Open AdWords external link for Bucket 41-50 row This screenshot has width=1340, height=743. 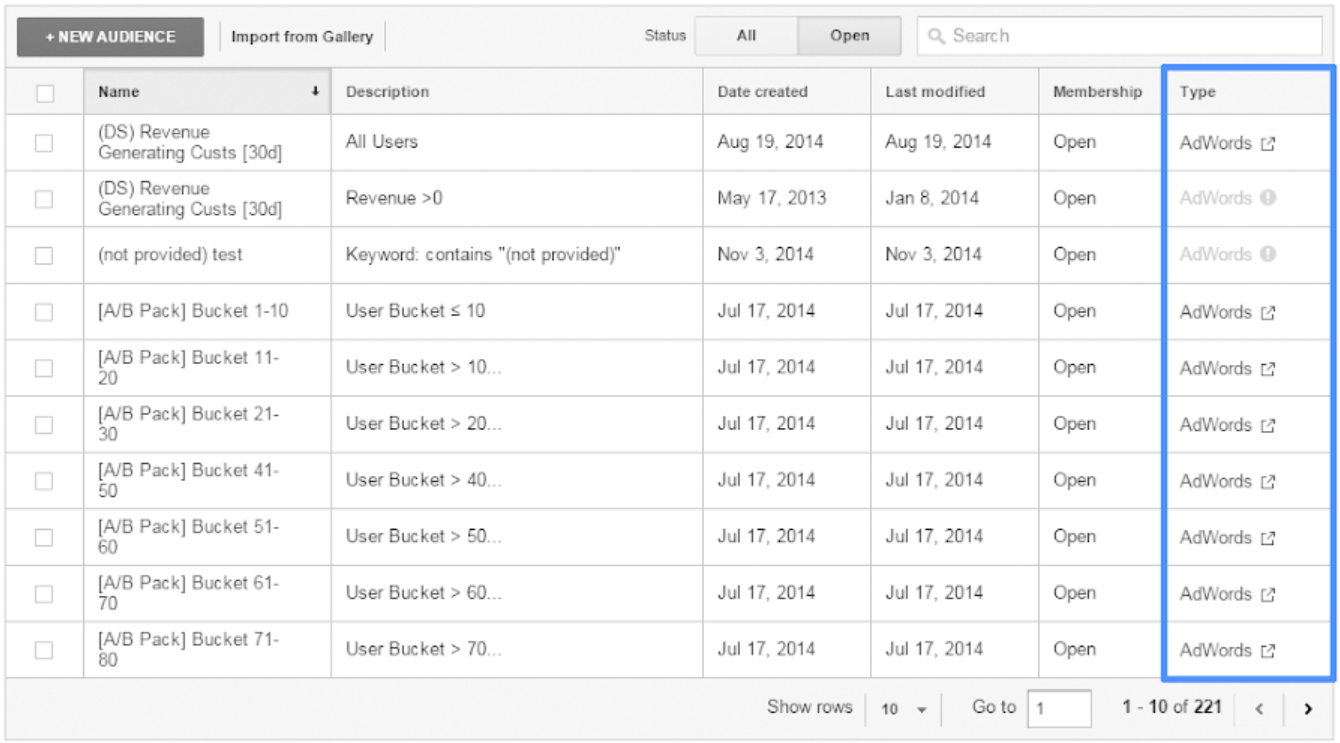coord(1267,482)
